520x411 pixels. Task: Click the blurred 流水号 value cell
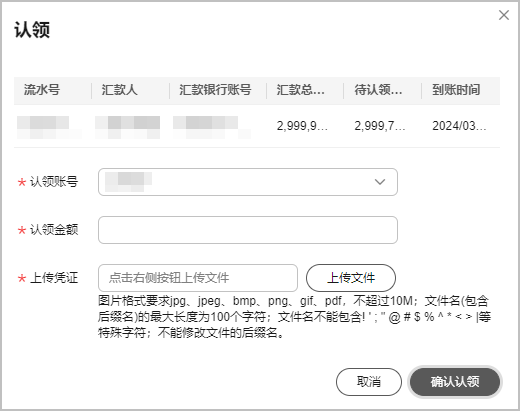(x=49, y=127)
